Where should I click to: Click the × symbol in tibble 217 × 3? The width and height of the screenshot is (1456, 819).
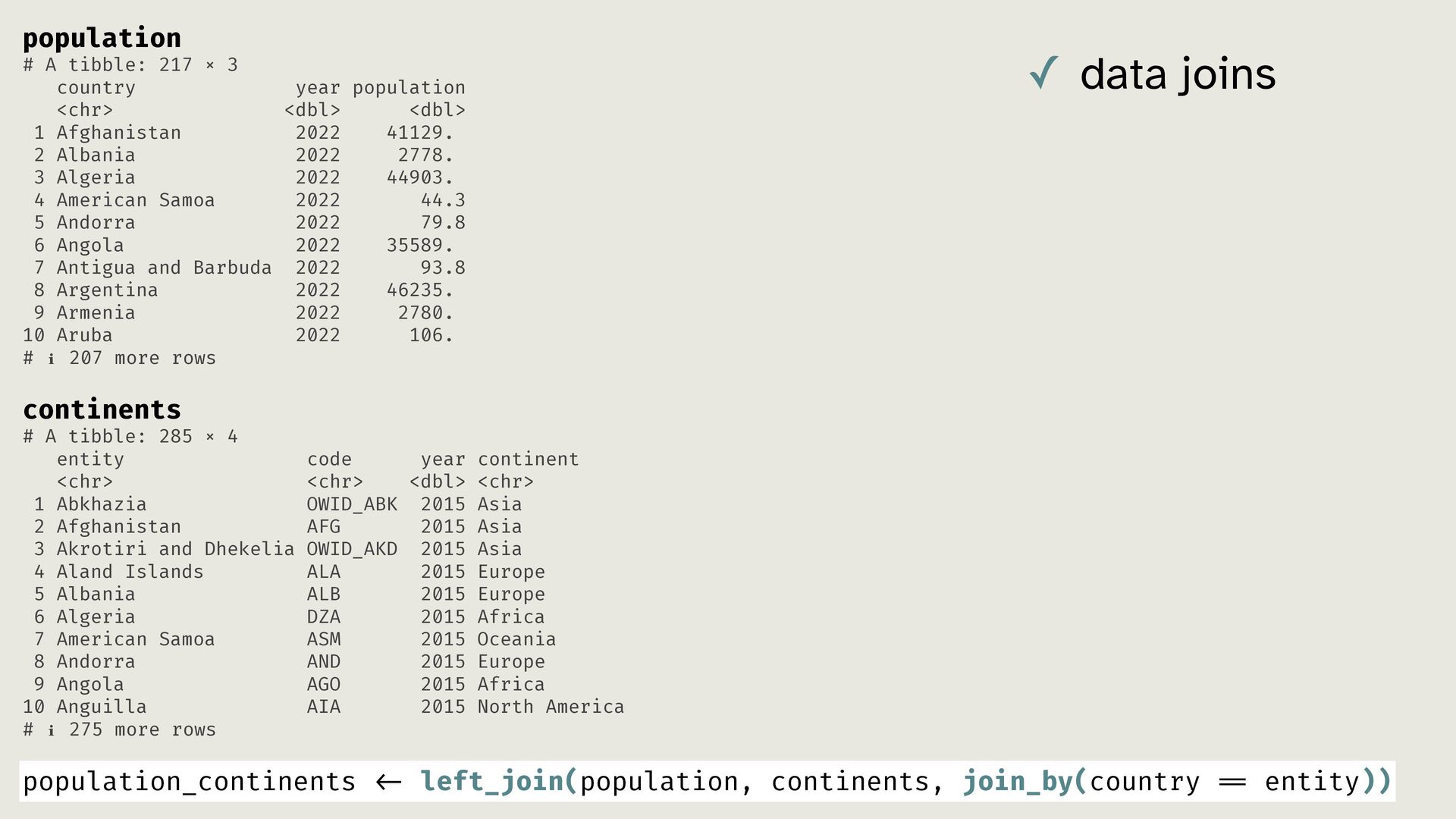tap(210, 65)
